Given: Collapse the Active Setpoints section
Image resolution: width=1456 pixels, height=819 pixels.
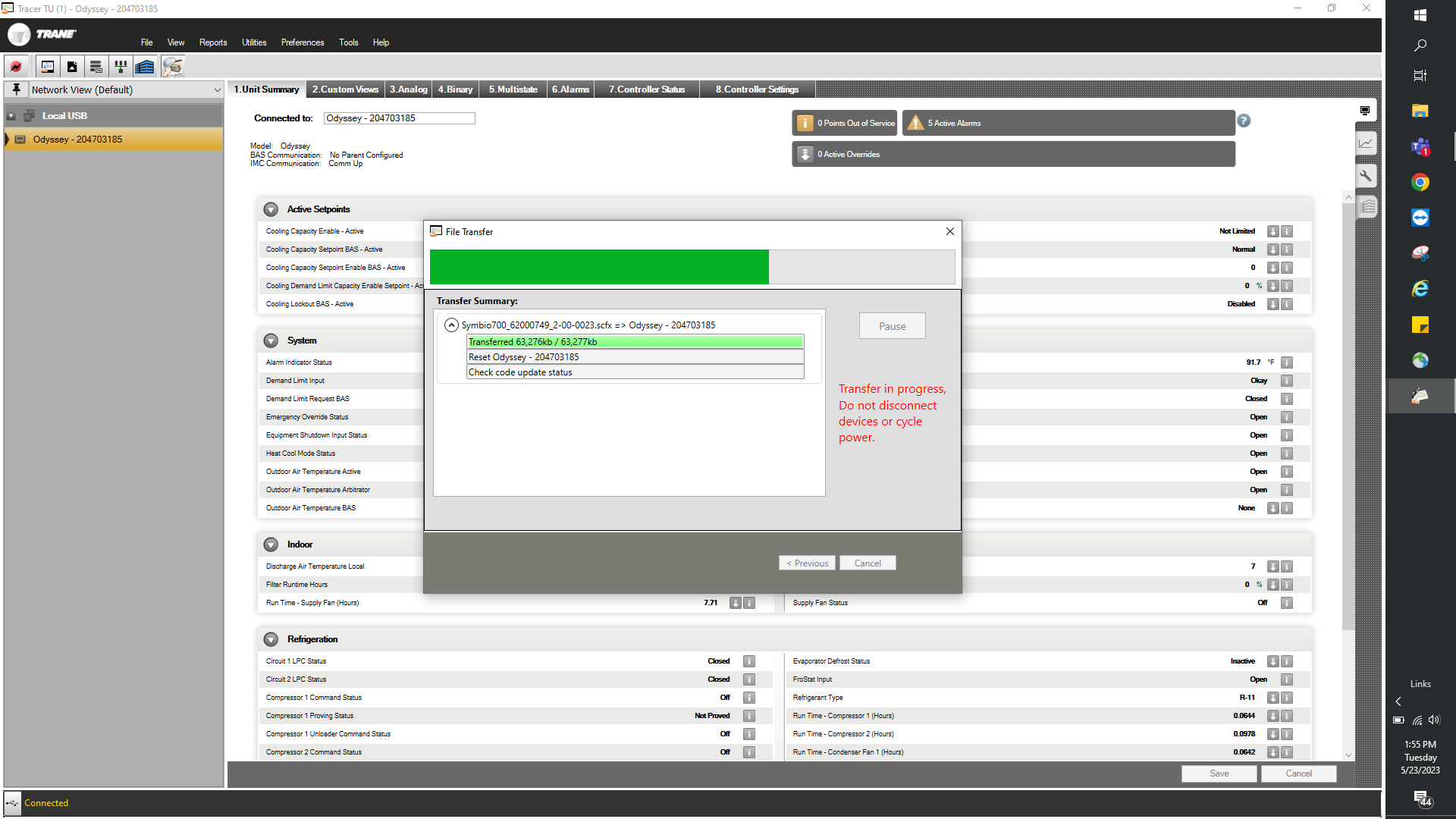Looking at the screenshot, I should pos(271,209).
